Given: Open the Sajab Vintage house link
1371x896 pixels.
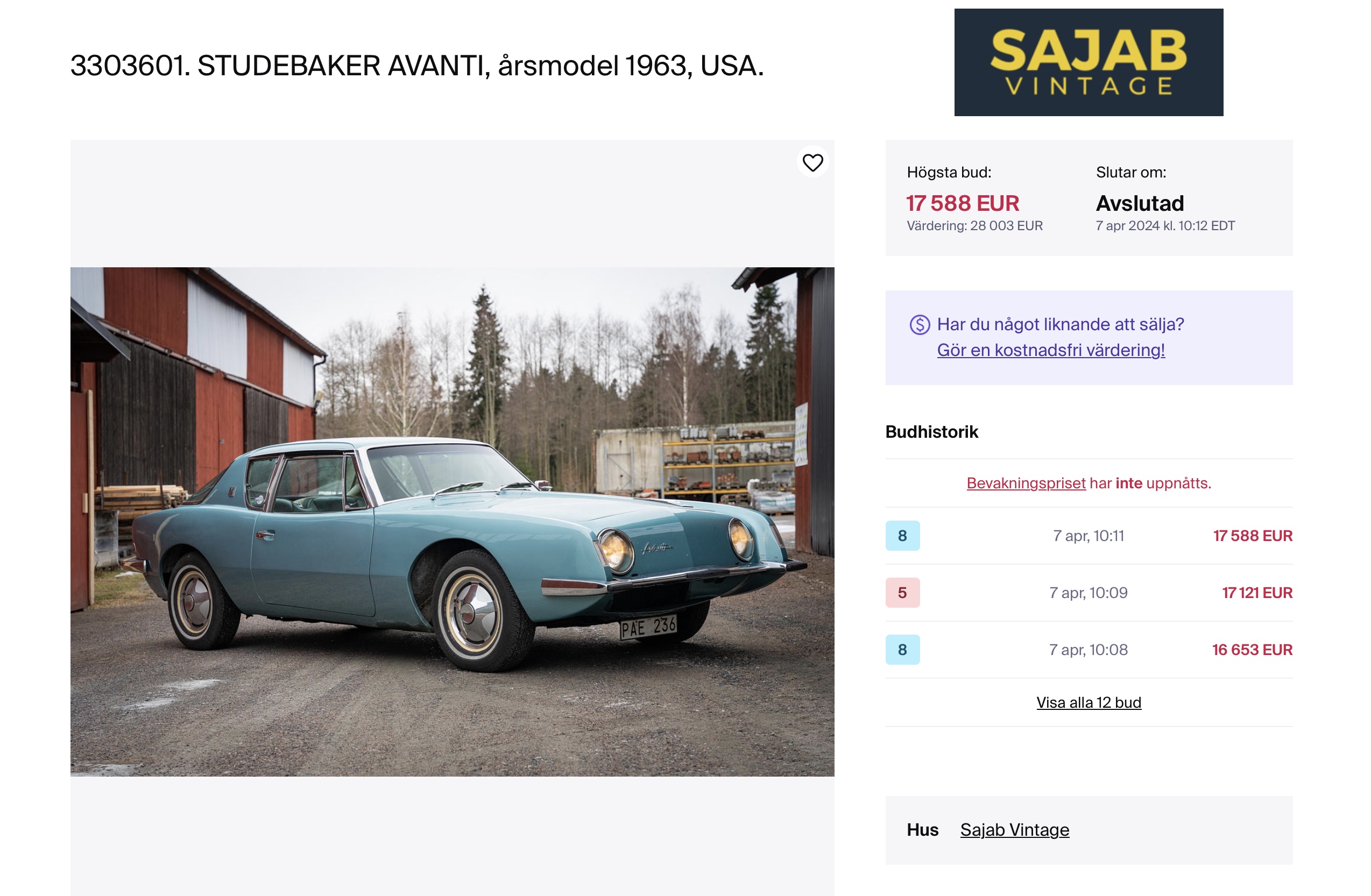Looking at the screenshot, I should (1014, 830).
